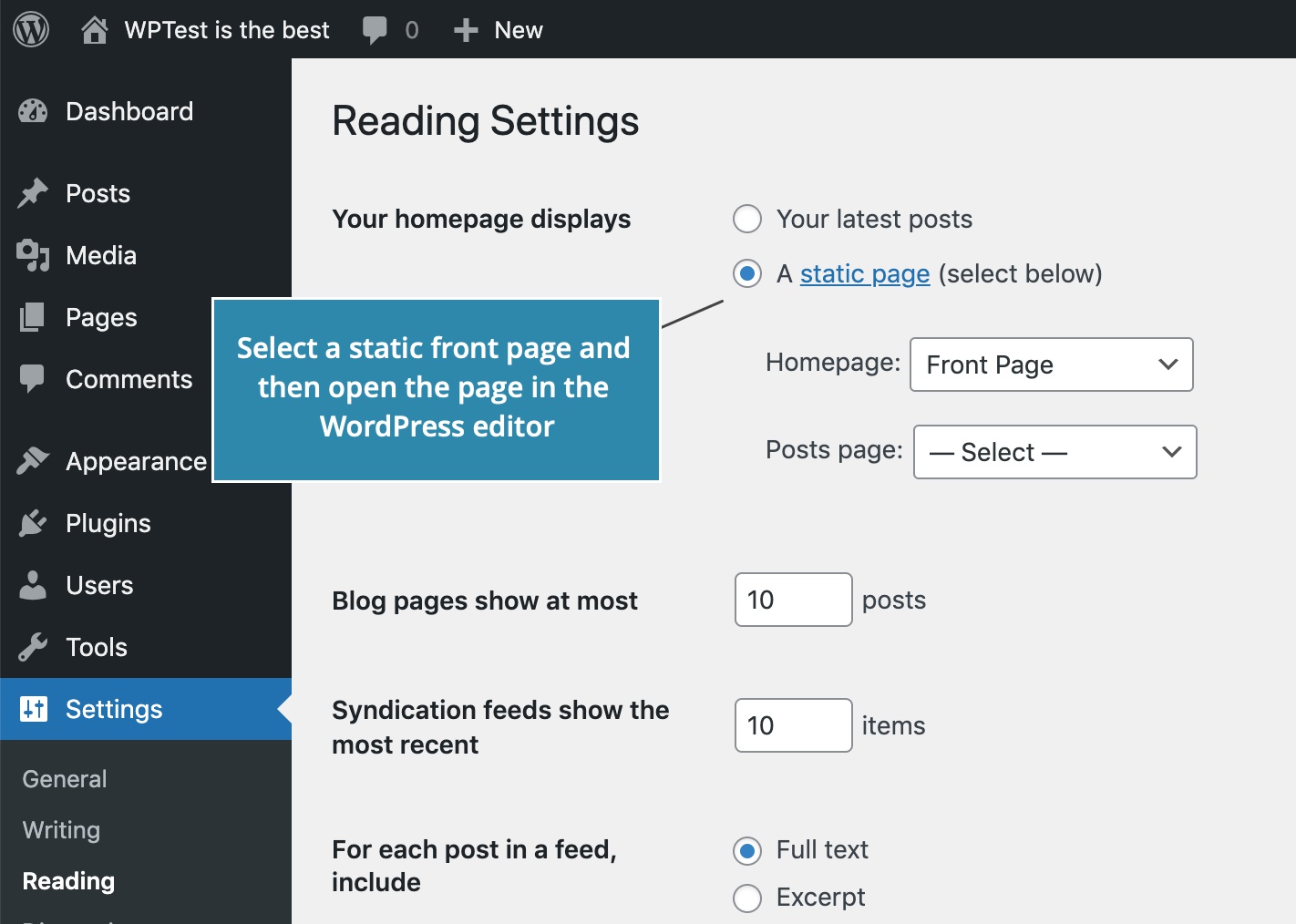Click the Media library icon
The image size is (1296, 924).
33,255
